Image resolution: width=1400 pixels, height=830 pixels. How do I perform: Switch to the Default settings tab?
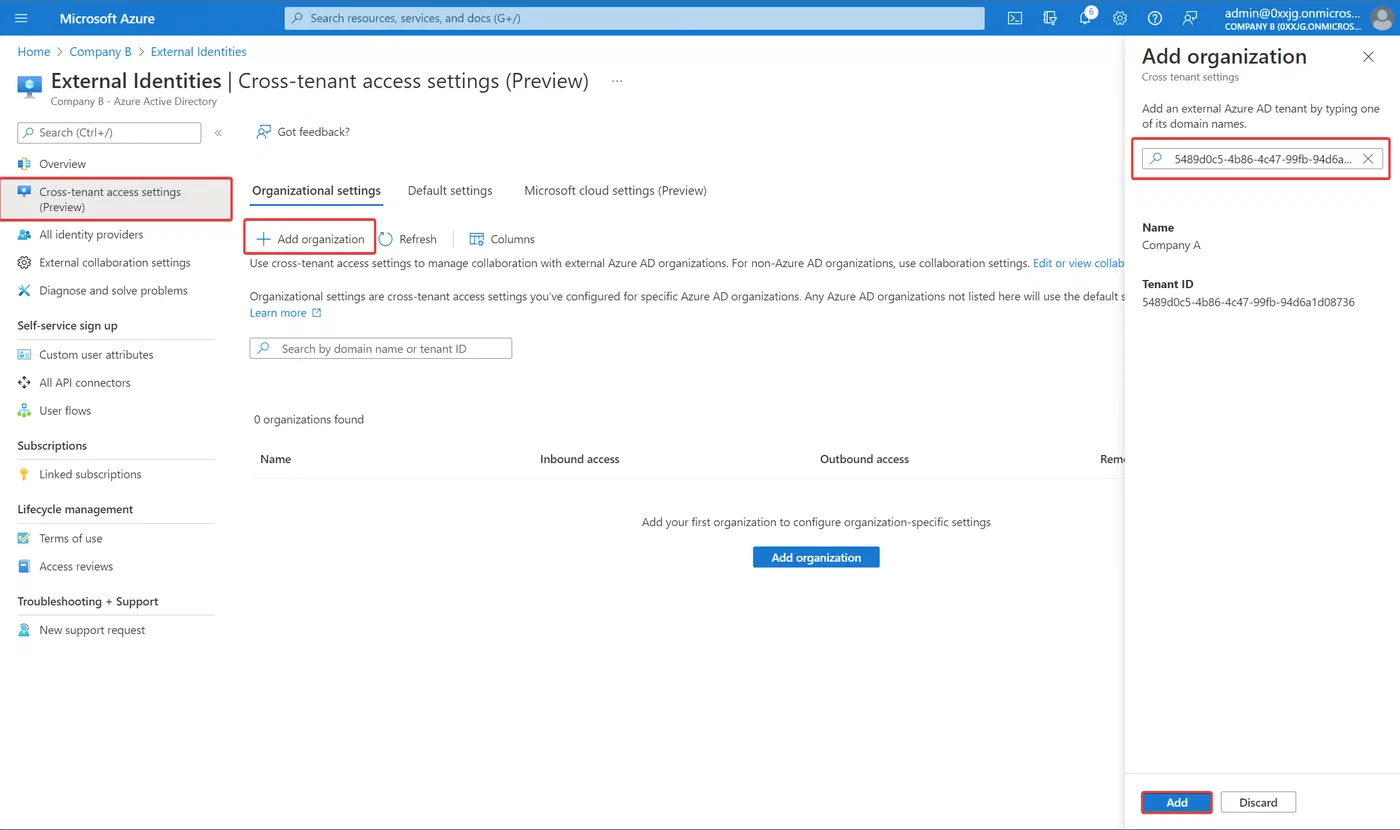pyautogui.click(x=450, y=190)
